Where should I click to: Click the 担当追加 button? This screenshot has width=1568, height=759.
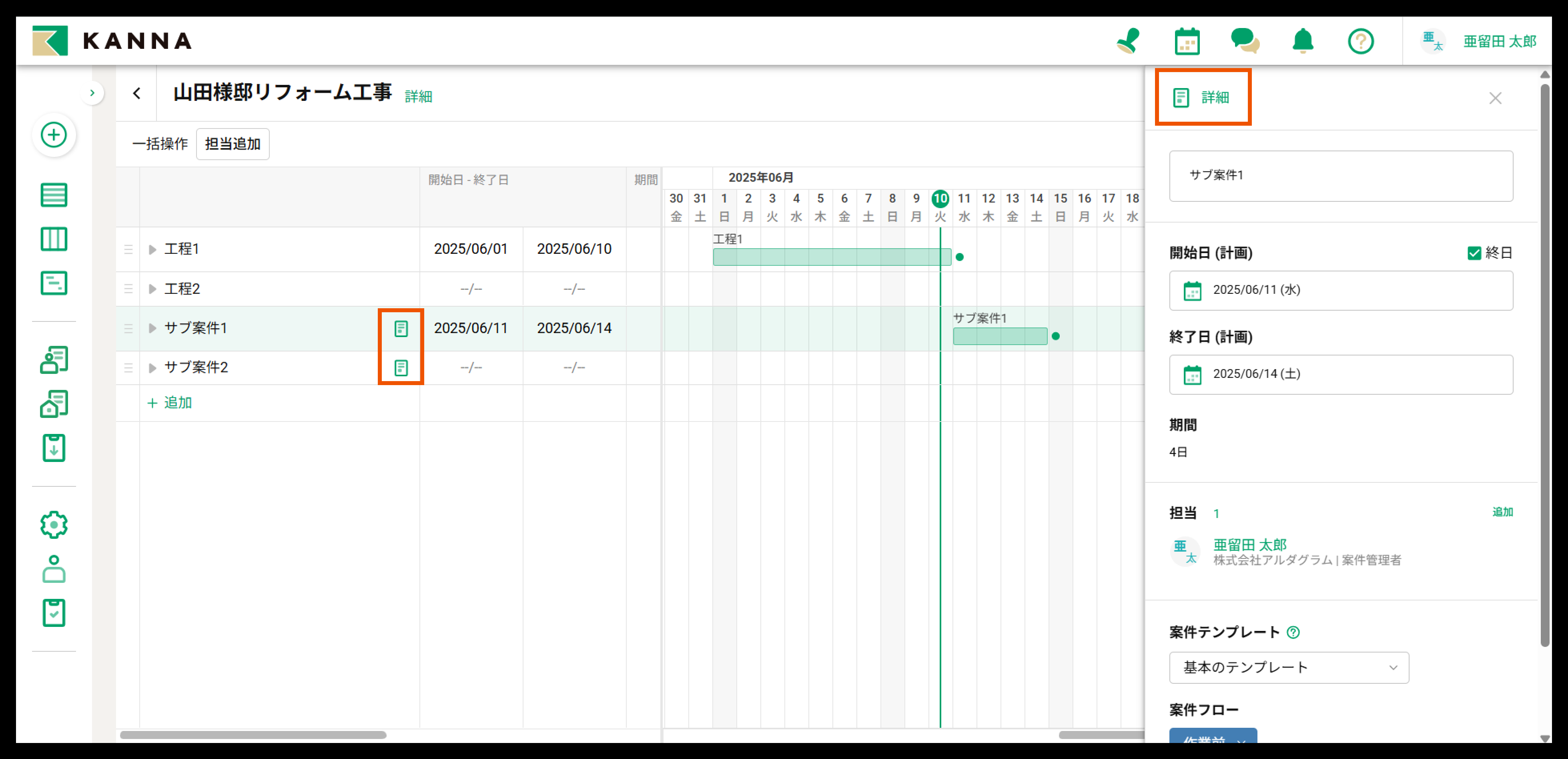click(x=233, y=144)
